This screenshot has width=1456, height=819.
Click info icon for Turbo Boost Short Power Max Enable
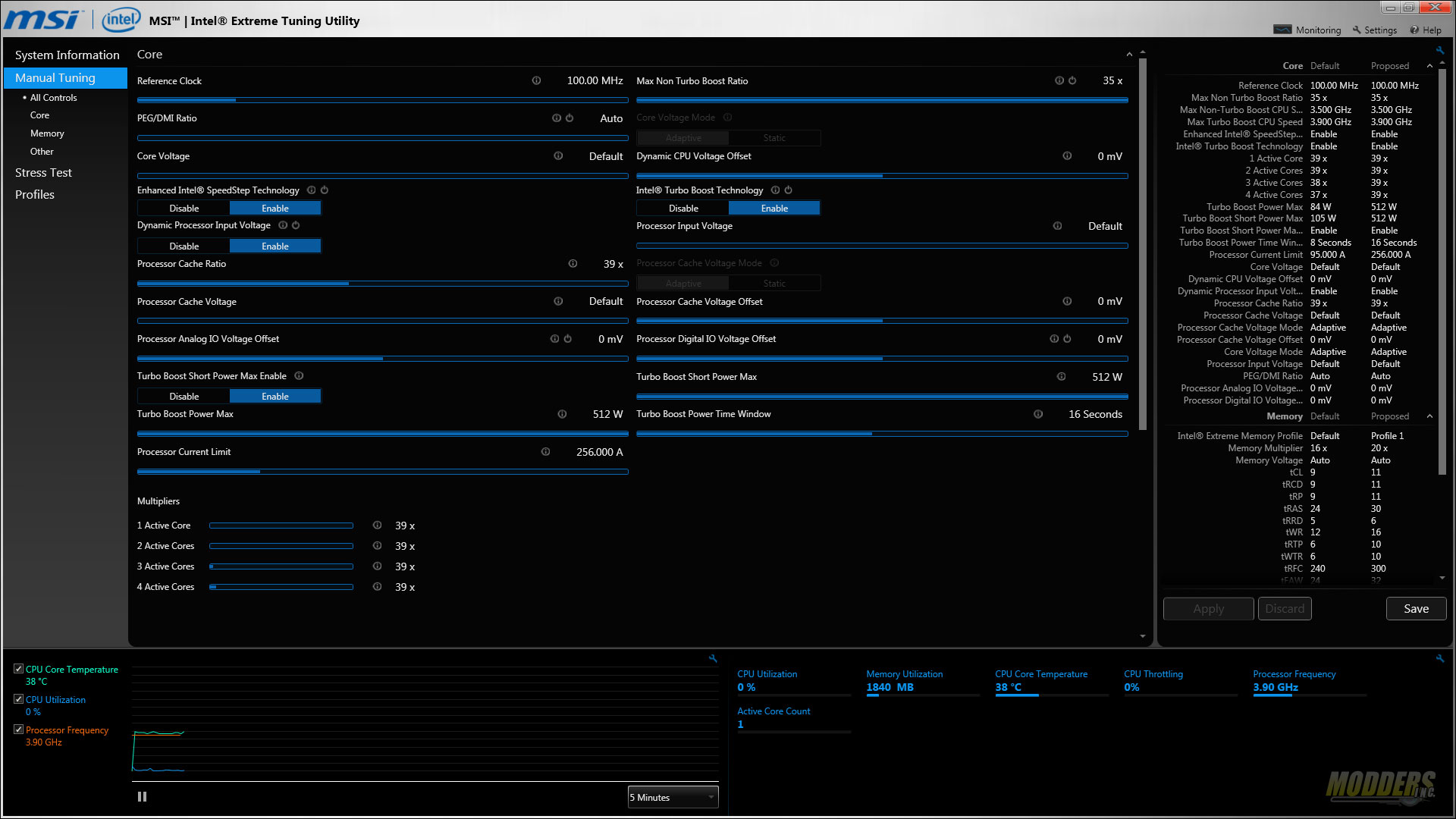(299, 376)
